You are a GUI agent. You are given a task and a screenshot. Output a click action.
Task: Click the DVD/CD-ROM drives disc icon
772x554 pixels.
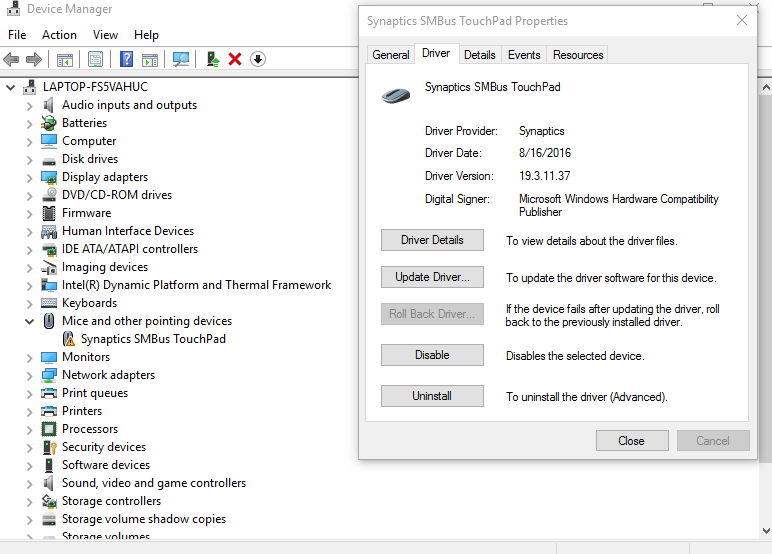[x=49, y=195]
